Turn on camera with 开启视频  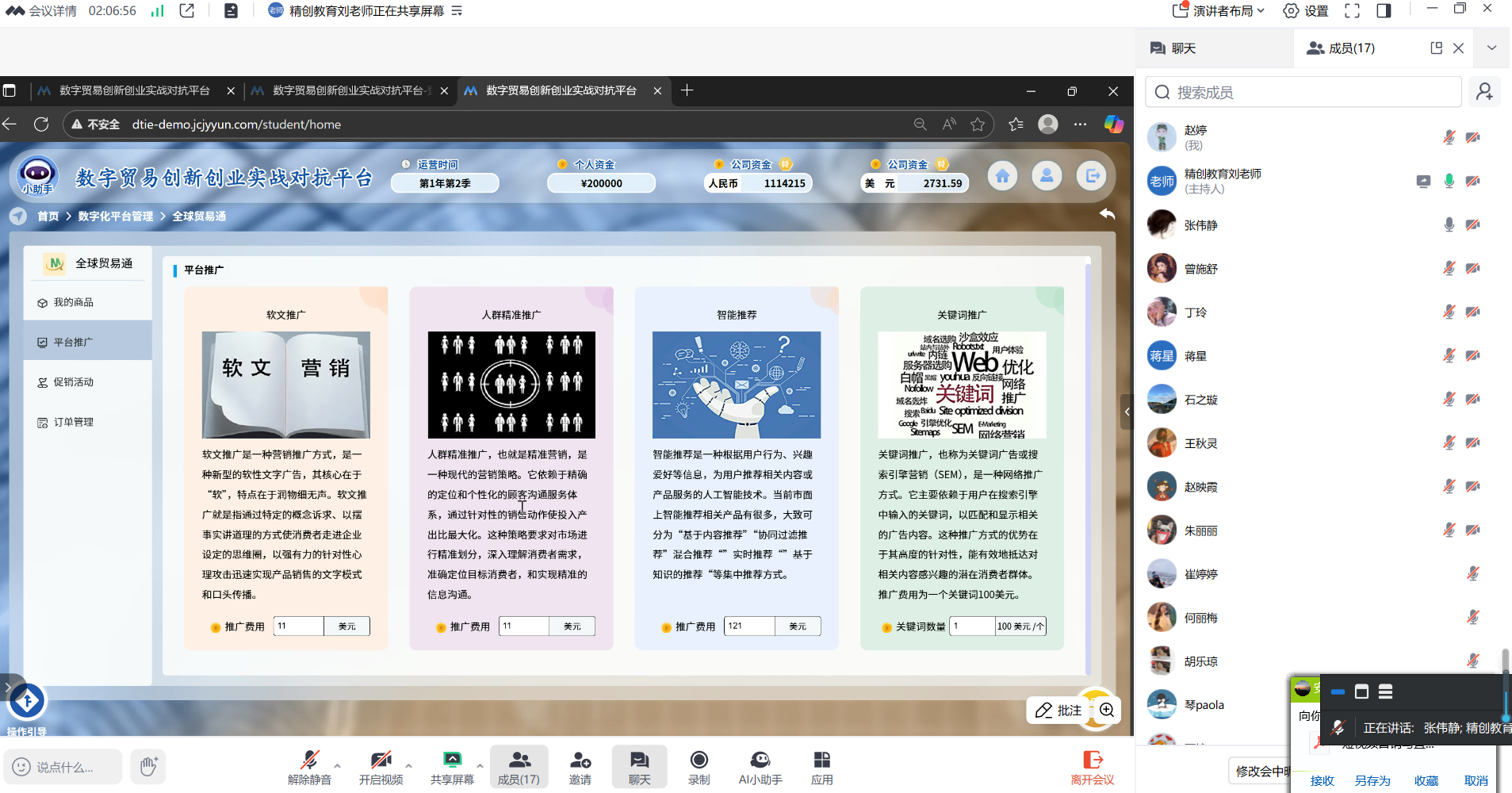[381, 767]
